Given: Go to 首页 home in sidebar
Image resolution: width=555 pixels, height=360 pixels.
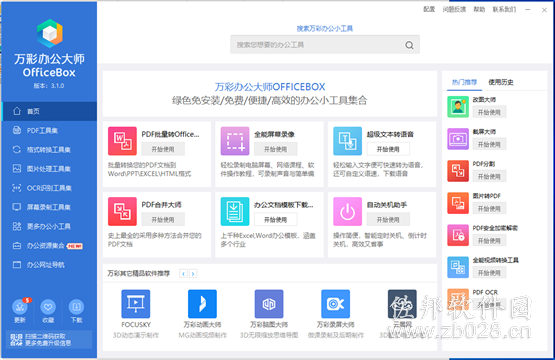Looking at the screenshot, I should pos(49,111).
